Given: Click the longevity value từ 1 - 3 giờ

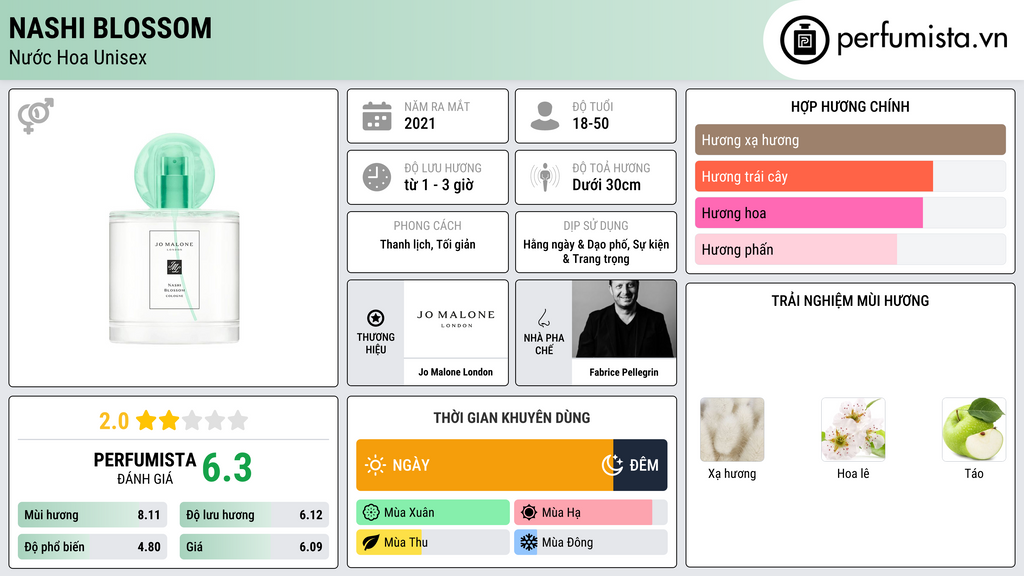Looking at the screenshot, I should pos(439,185).
